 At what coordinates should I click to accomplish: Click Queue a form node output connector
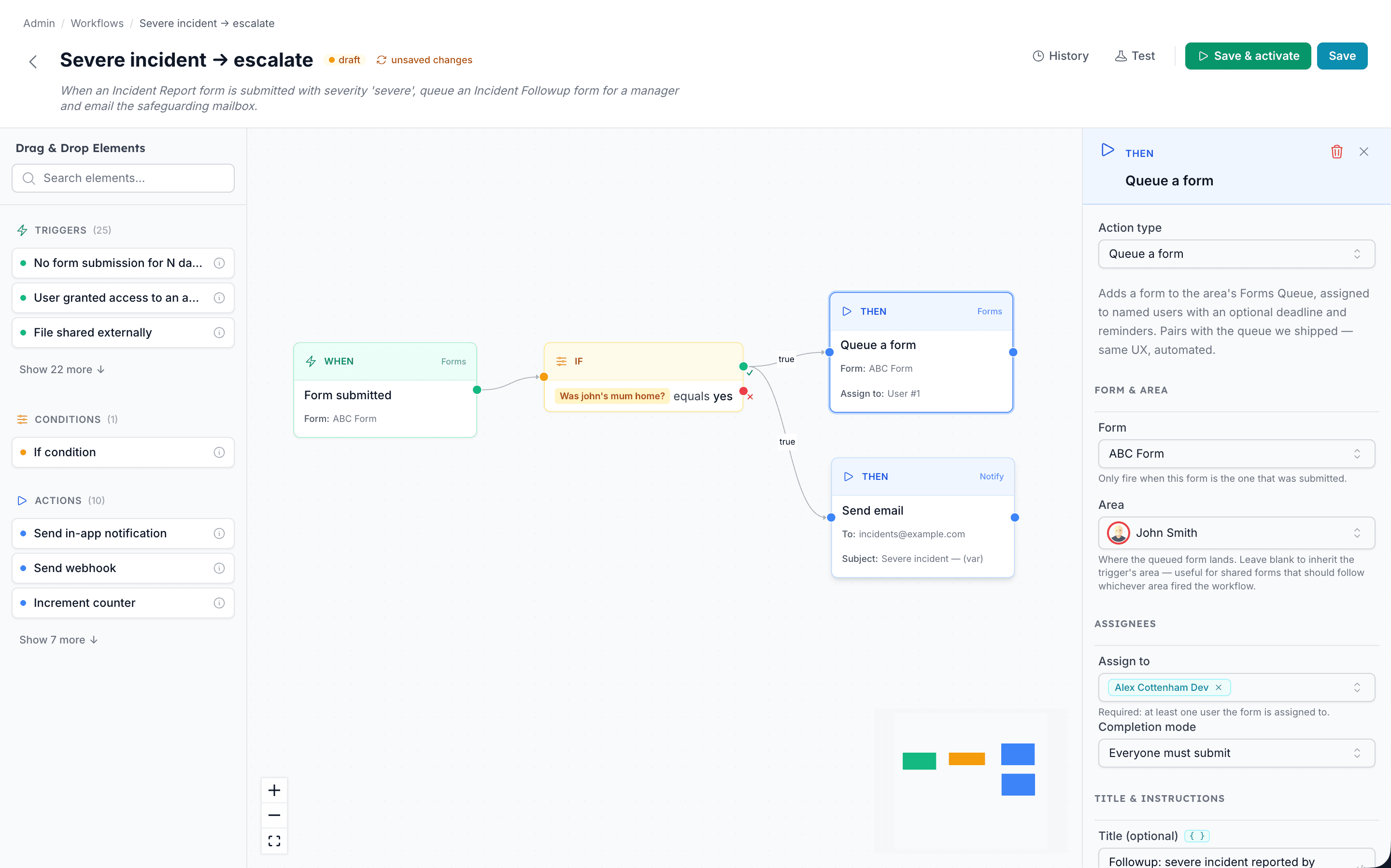click(x=1013, y=352)
